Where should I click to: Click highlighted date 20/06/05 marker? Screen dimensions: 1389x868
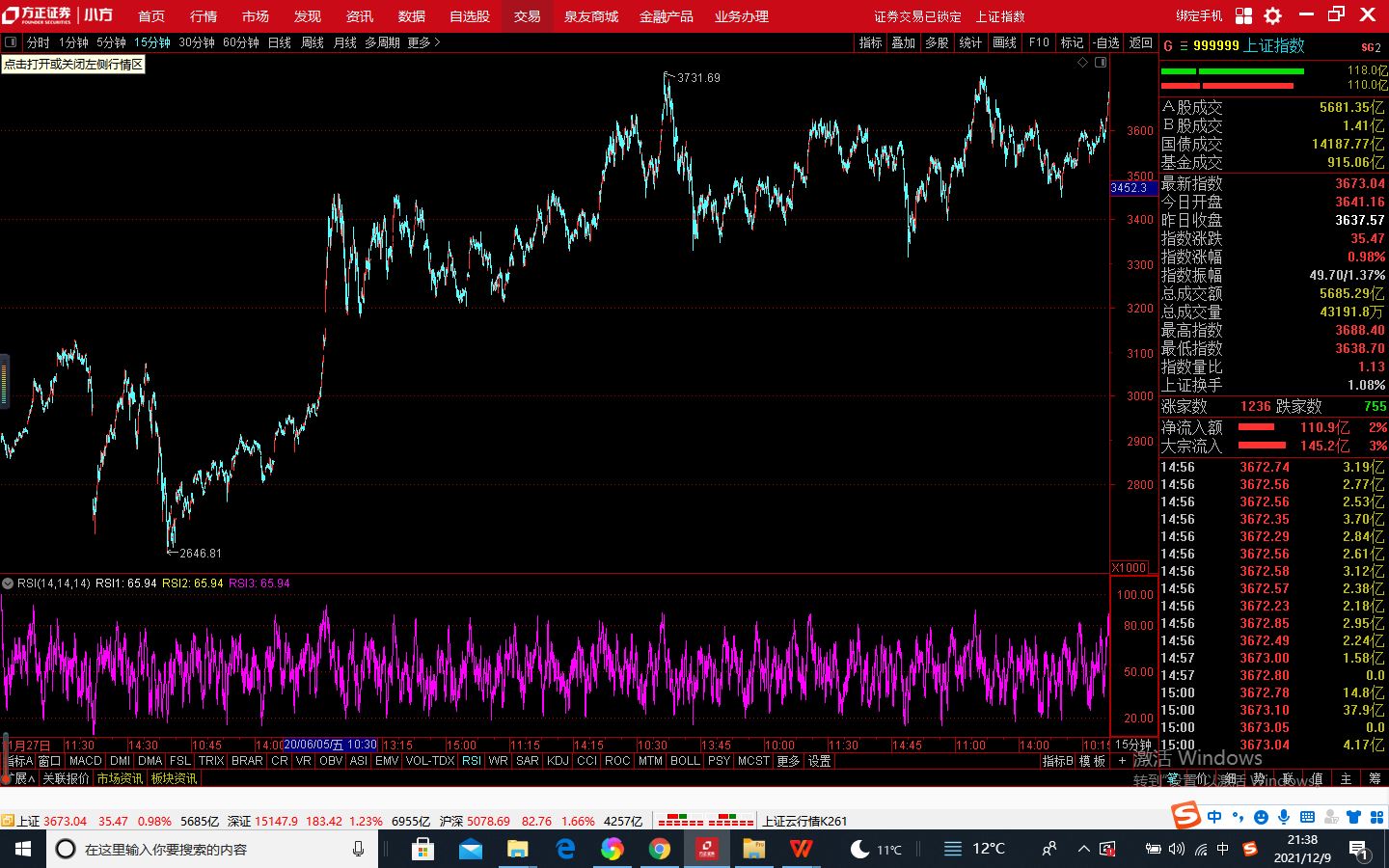(x=330, y=745)
